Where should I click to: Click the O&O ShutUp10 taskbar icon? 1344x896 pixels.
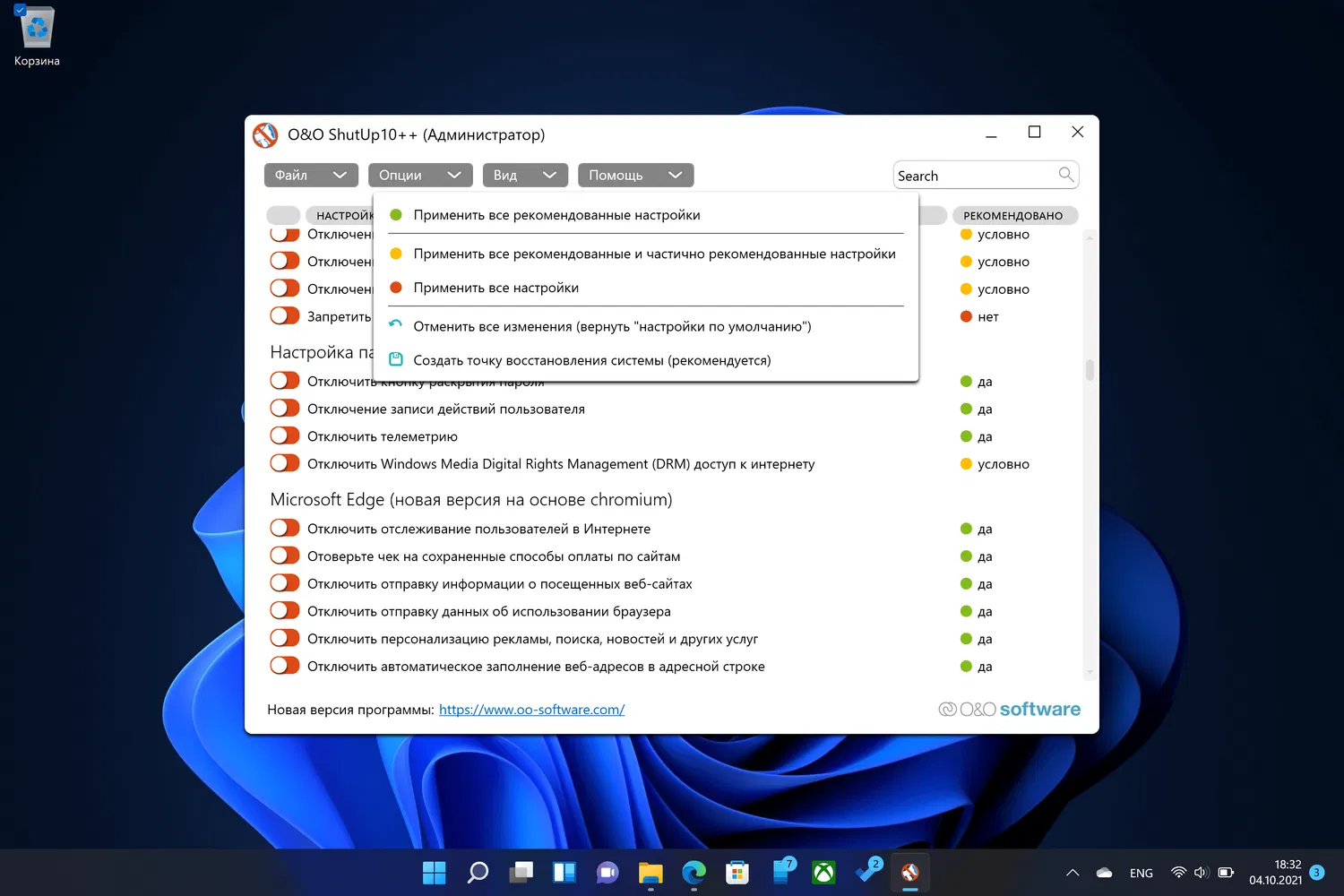tap(909, 872)
